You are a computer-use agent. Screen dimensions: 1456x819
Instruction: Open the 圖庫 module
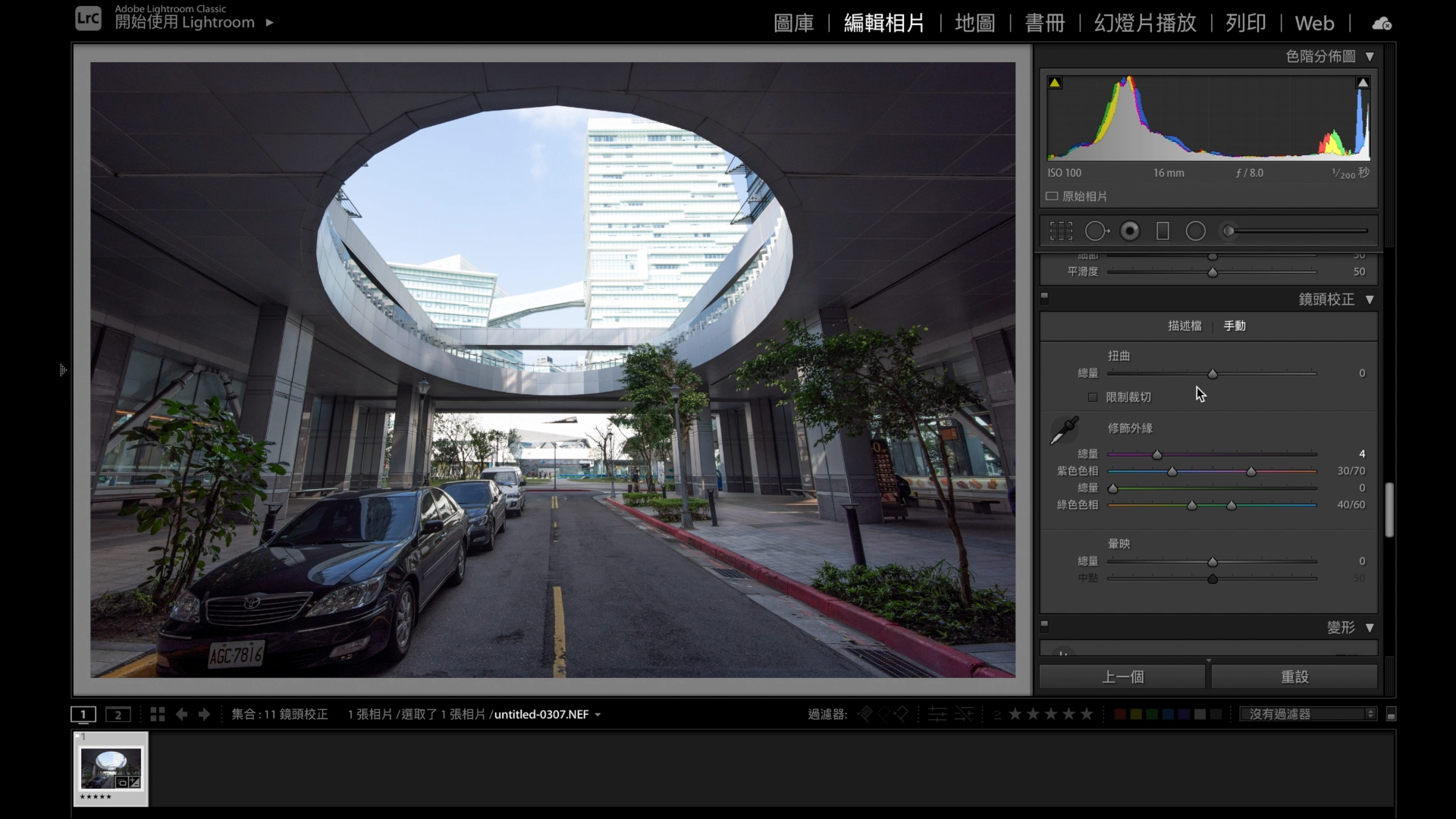[x=794, y=24]
